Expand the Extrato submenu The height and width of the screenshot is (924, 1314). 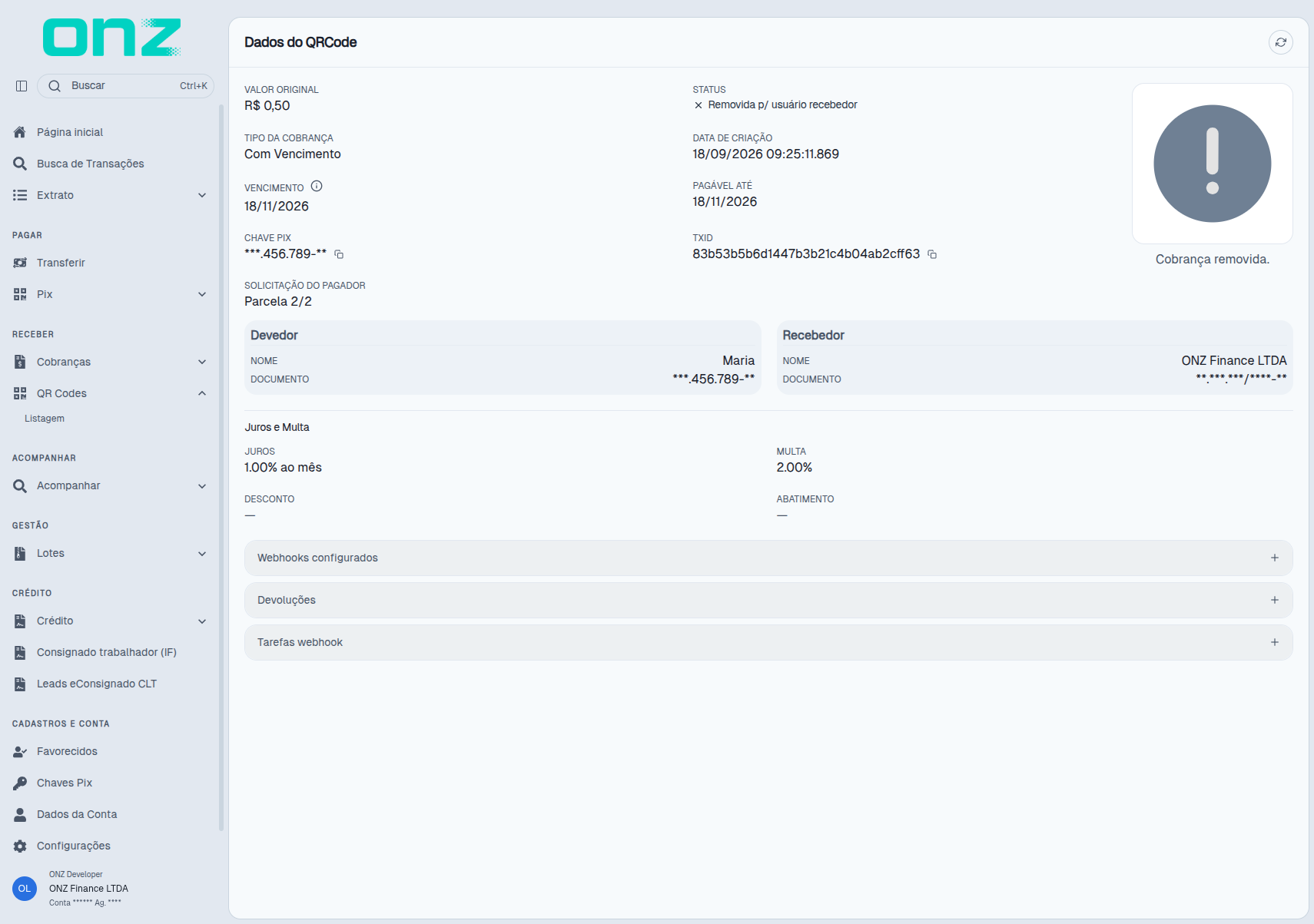(202, 195)
